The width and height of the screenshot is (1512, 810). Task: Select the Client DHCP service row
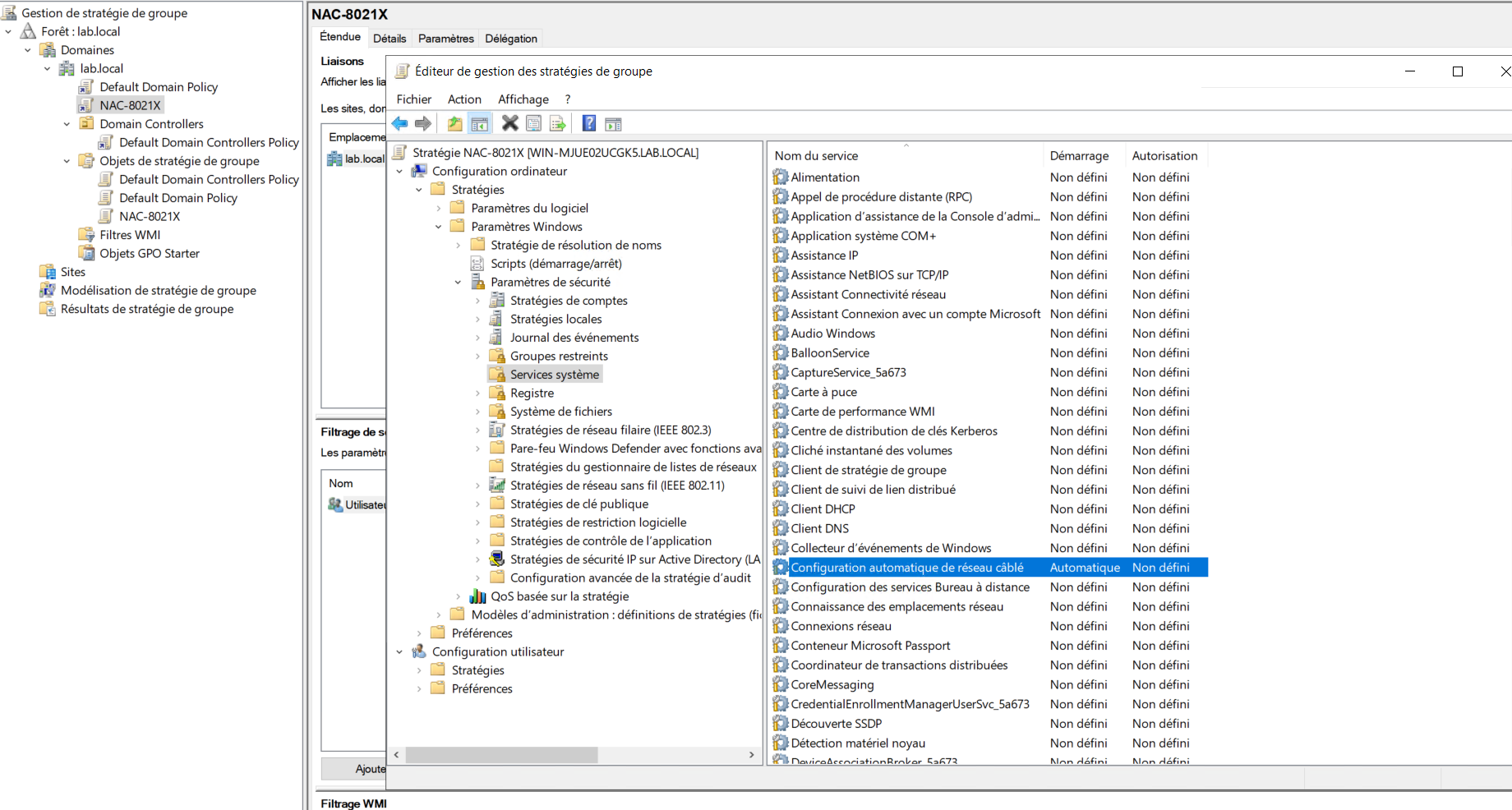coord(823,509)
